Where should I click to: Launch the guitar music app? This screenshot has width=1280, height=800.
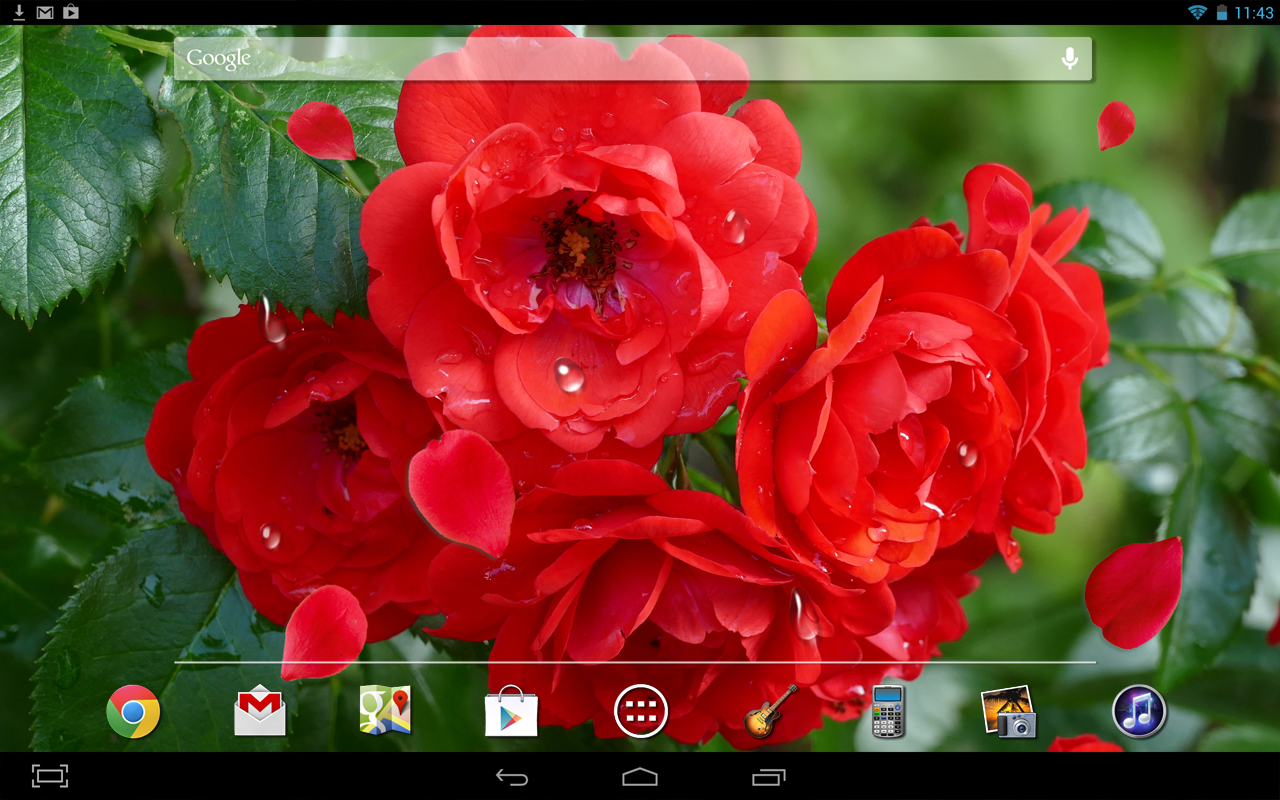pos(770,711)
